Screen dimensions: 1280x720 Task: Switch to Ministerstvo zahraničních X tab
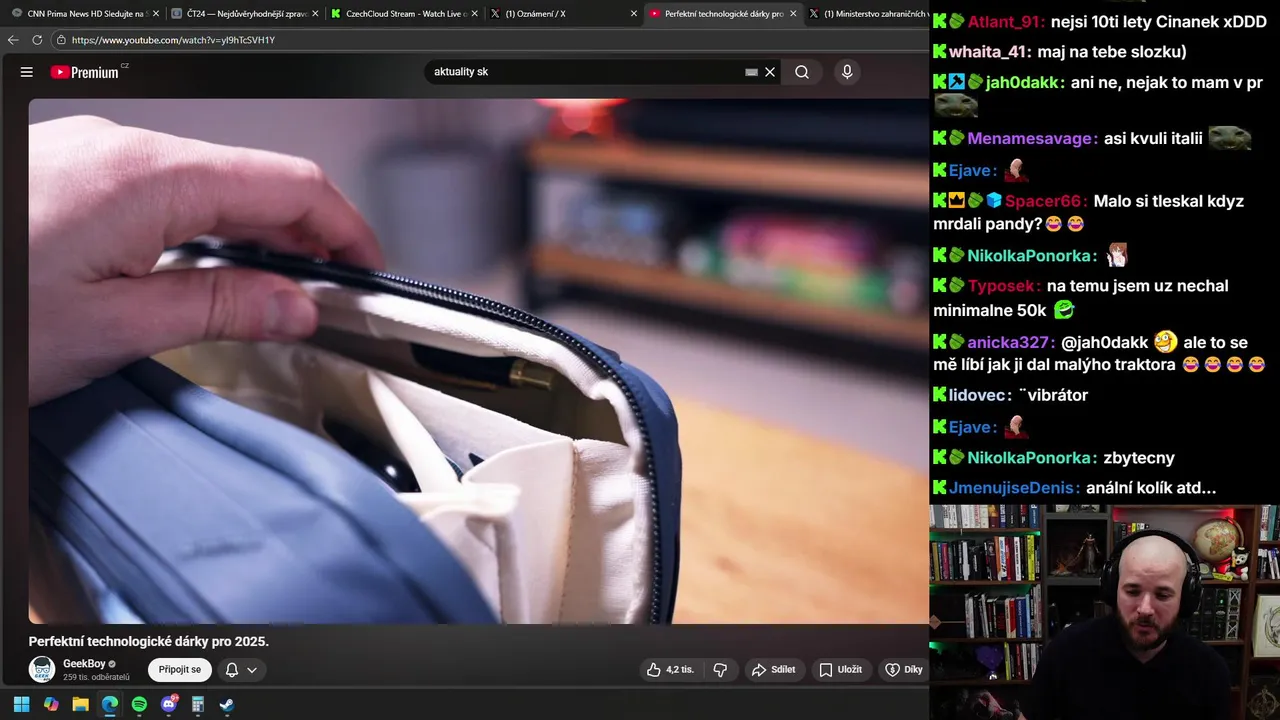(868, 14)
